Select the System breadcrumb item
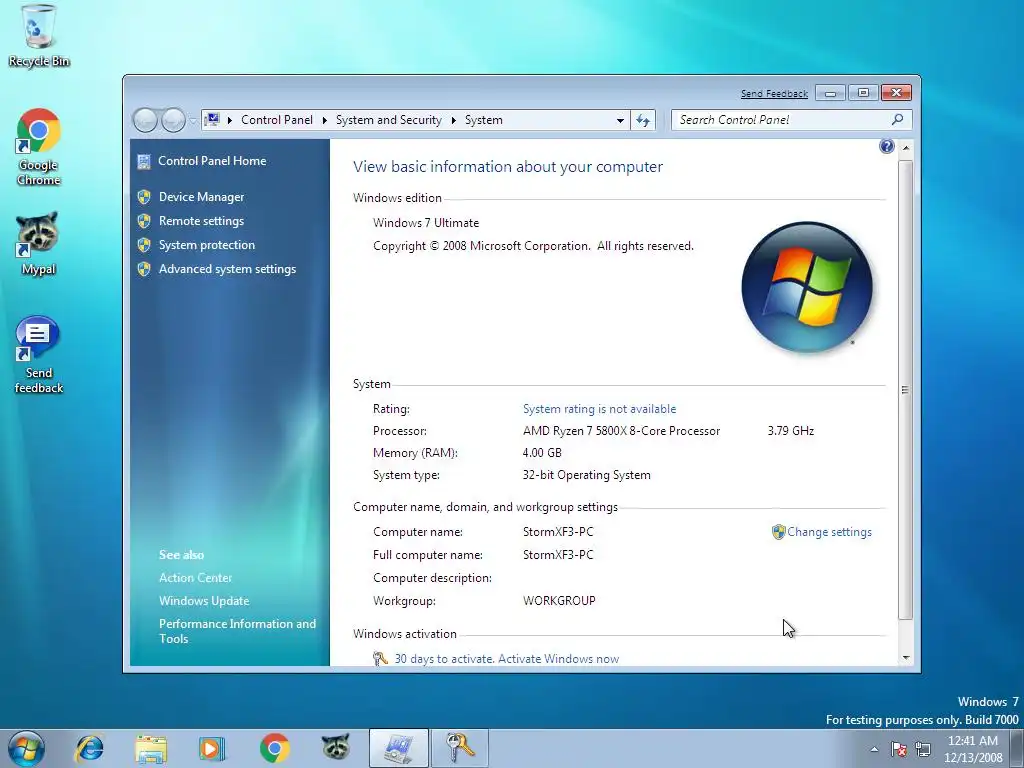 (x=484, y=120)
